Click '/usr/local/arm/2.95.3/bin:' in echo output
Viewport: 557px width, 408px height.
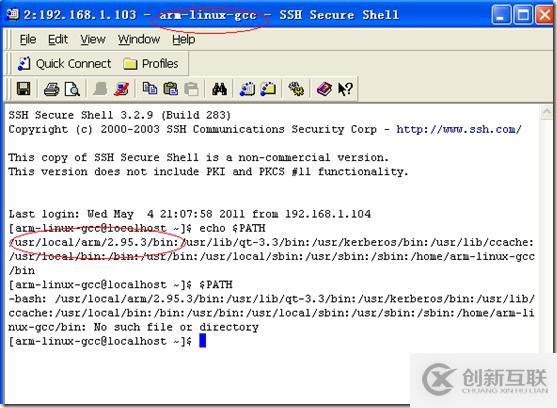point(94,242)
